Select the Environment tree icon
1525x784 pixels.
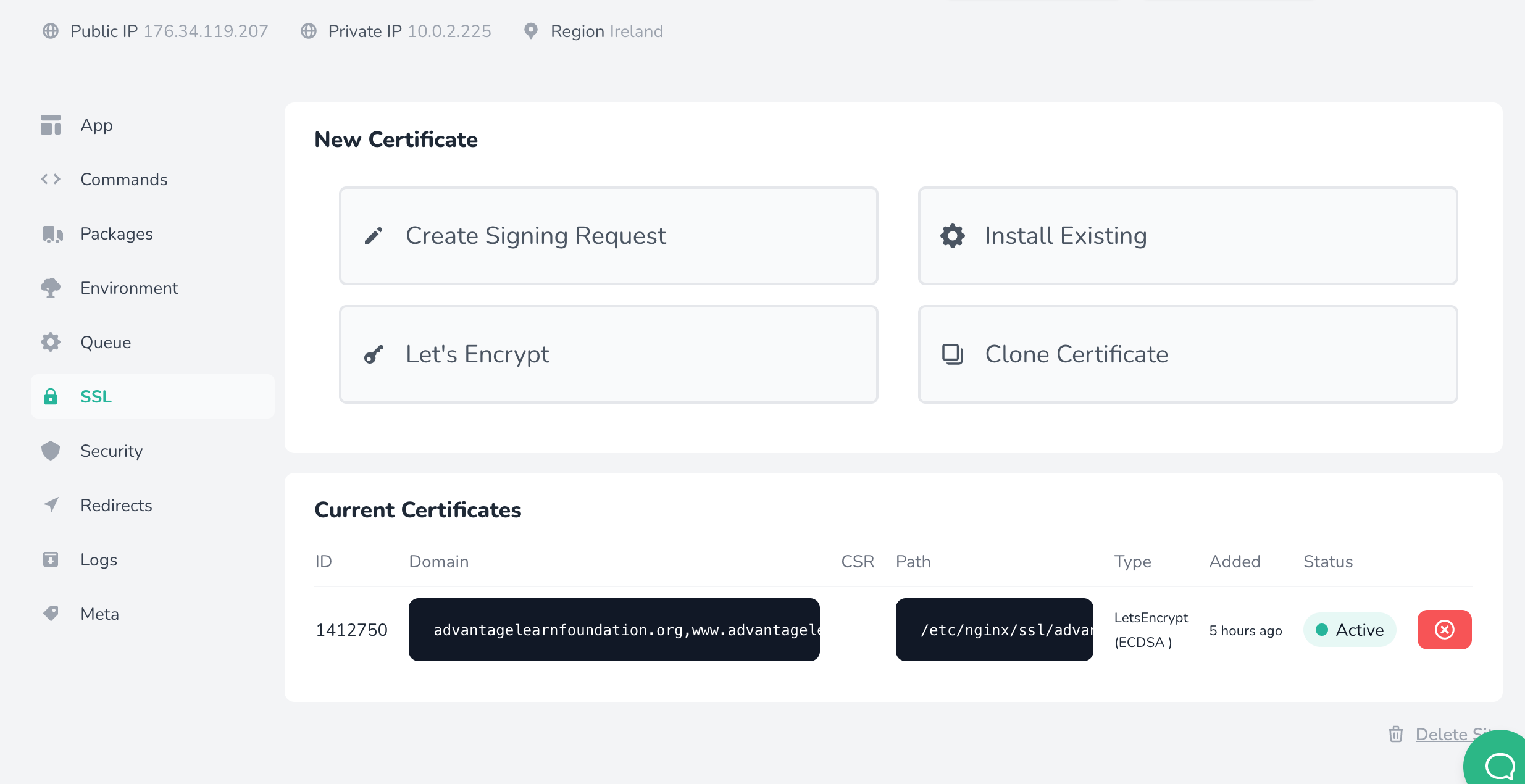pos(51,288)
